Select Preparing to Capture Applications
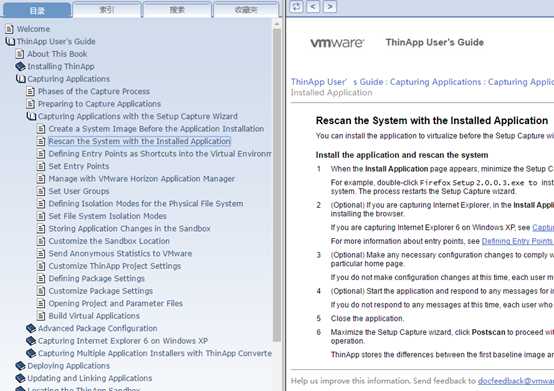 (99, 104)
